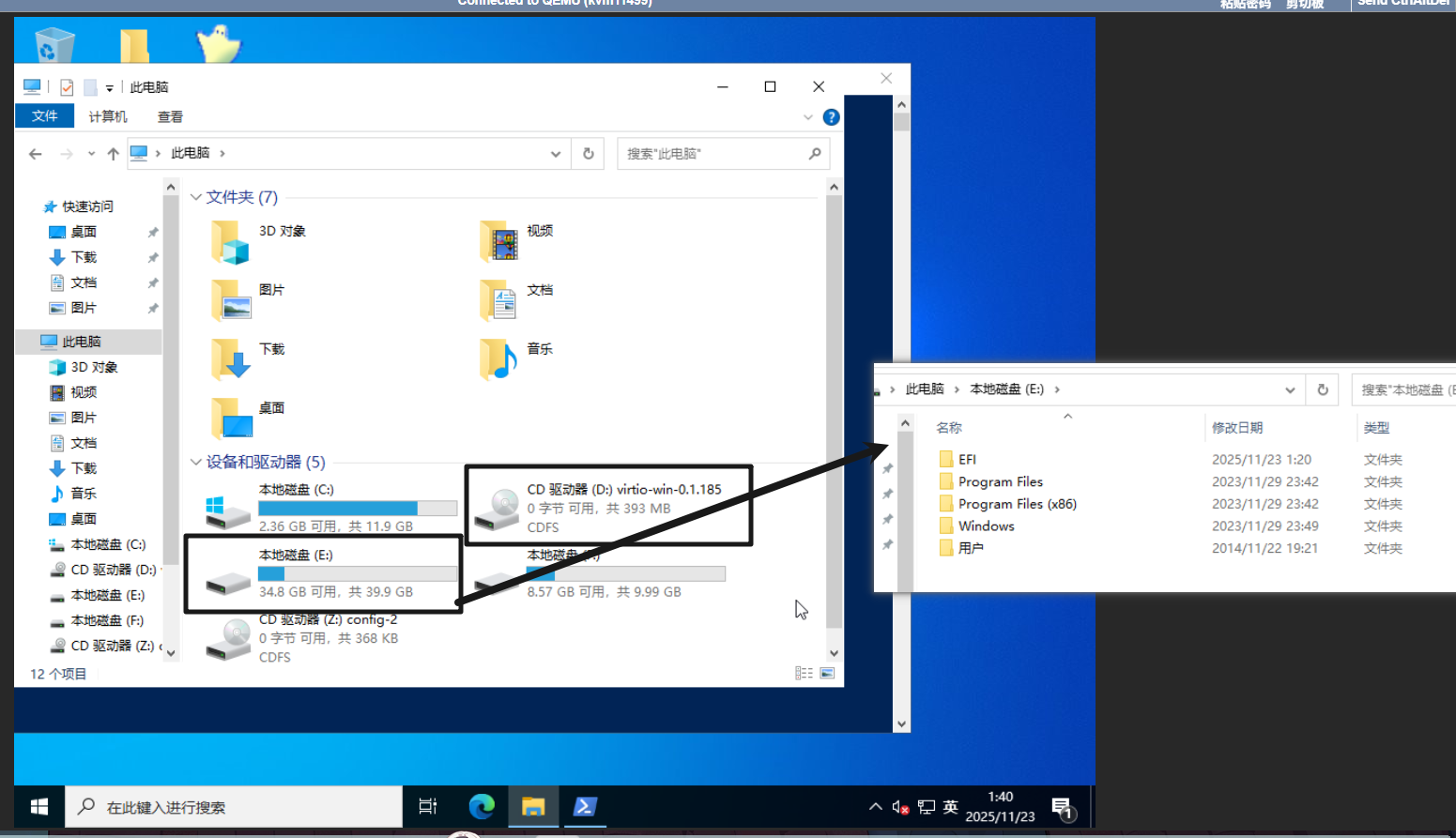
Task: Click the up arrow navigation button
Action: [113, 154]
